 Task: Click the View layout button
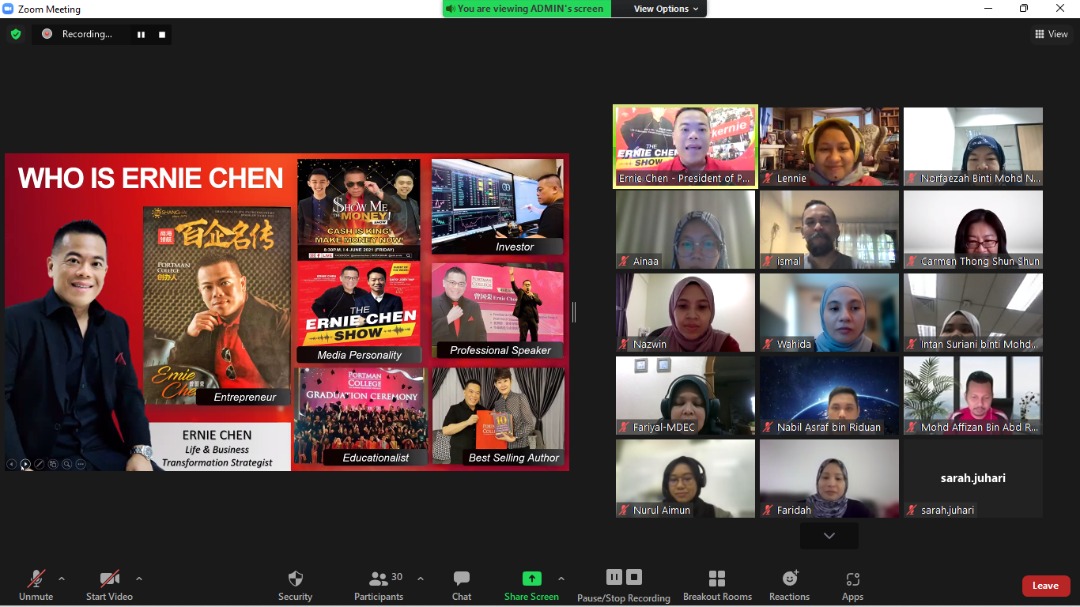(x=1051, y=34)
